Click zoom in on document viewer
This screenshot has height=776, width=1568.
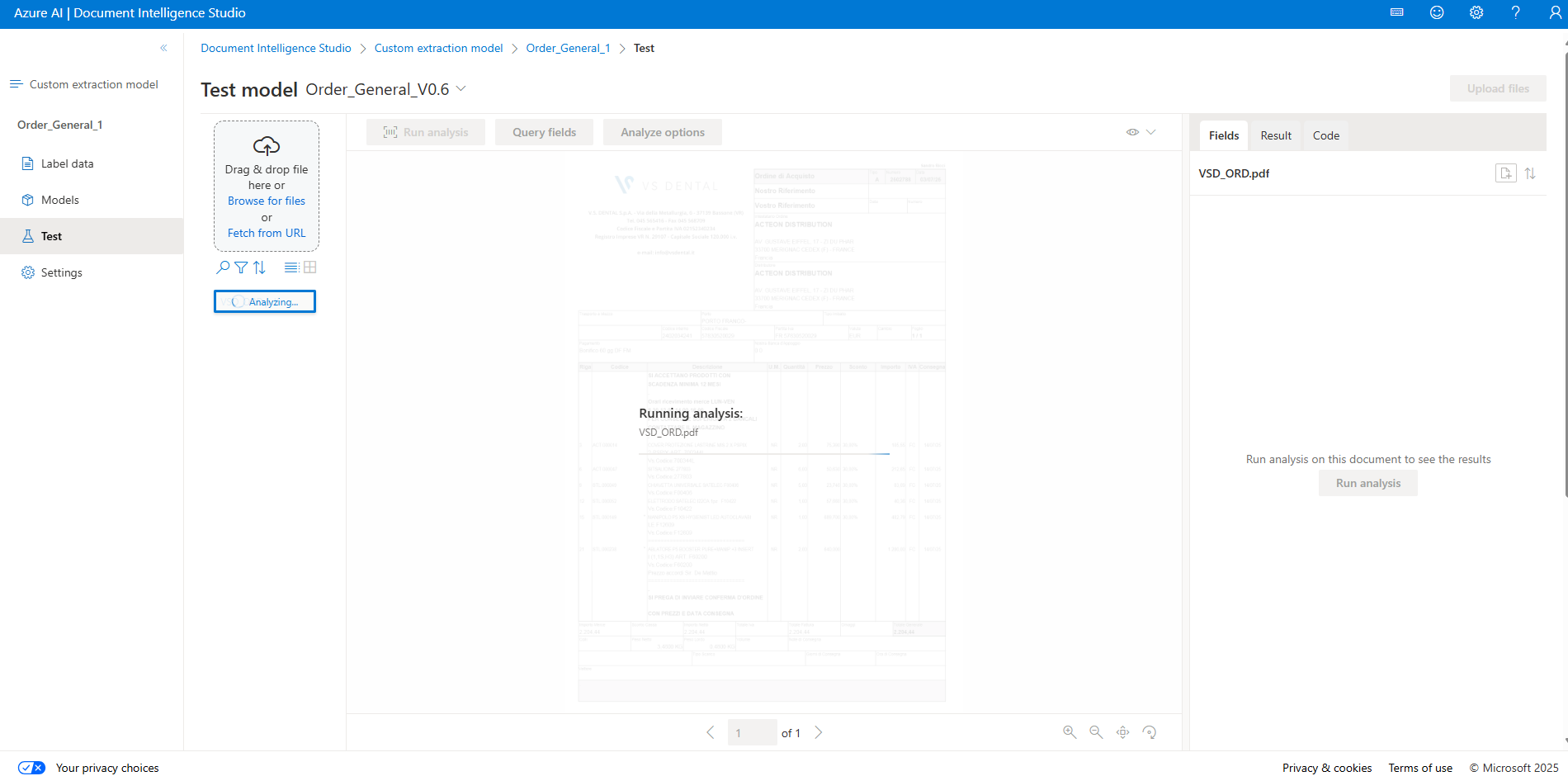pyautogui.click(x=1070, y=732)
